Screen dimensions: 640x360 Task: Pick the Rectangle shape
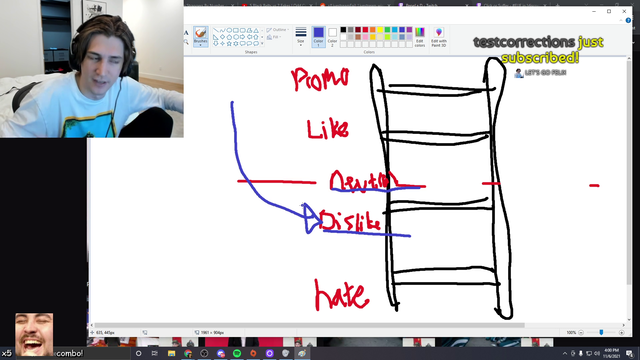click(x=236, y=30)
